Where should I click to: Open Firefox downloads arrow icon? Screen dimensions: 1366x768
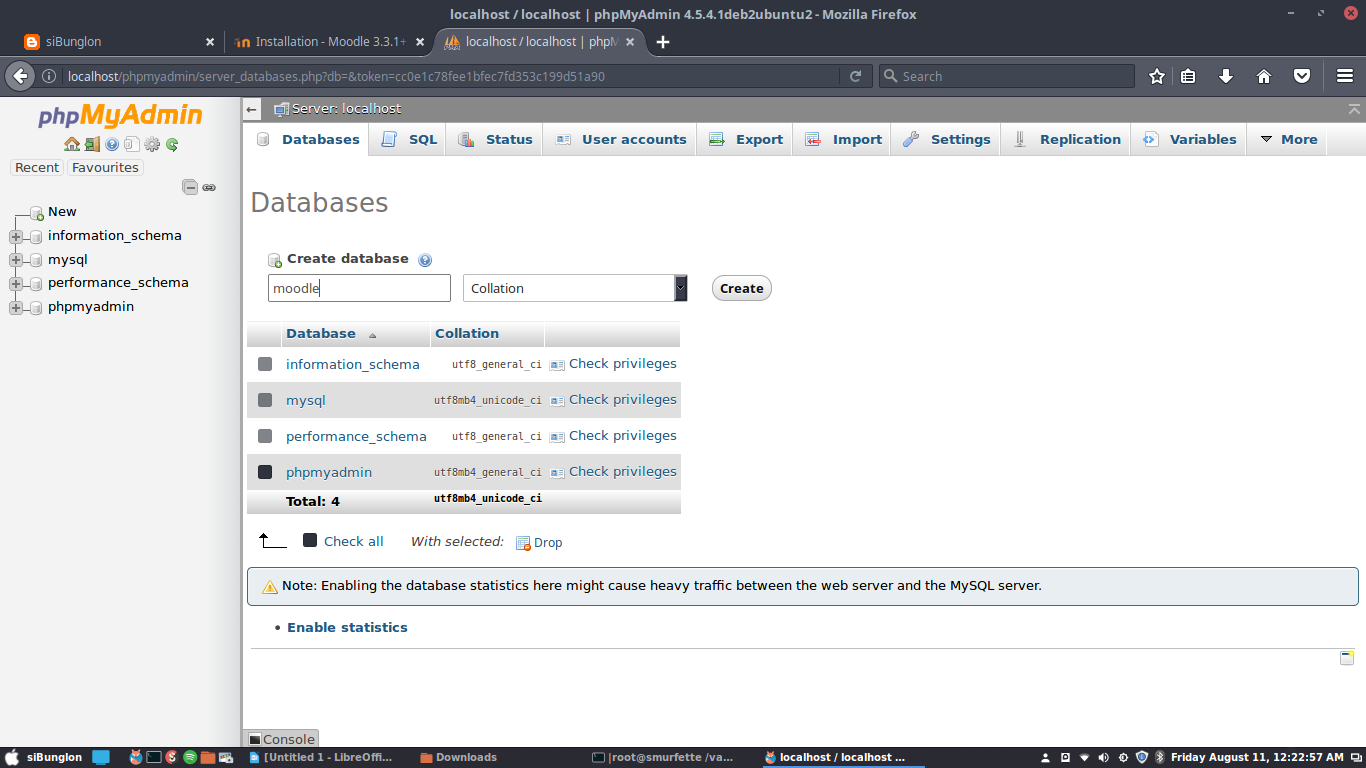(1226, 76)
